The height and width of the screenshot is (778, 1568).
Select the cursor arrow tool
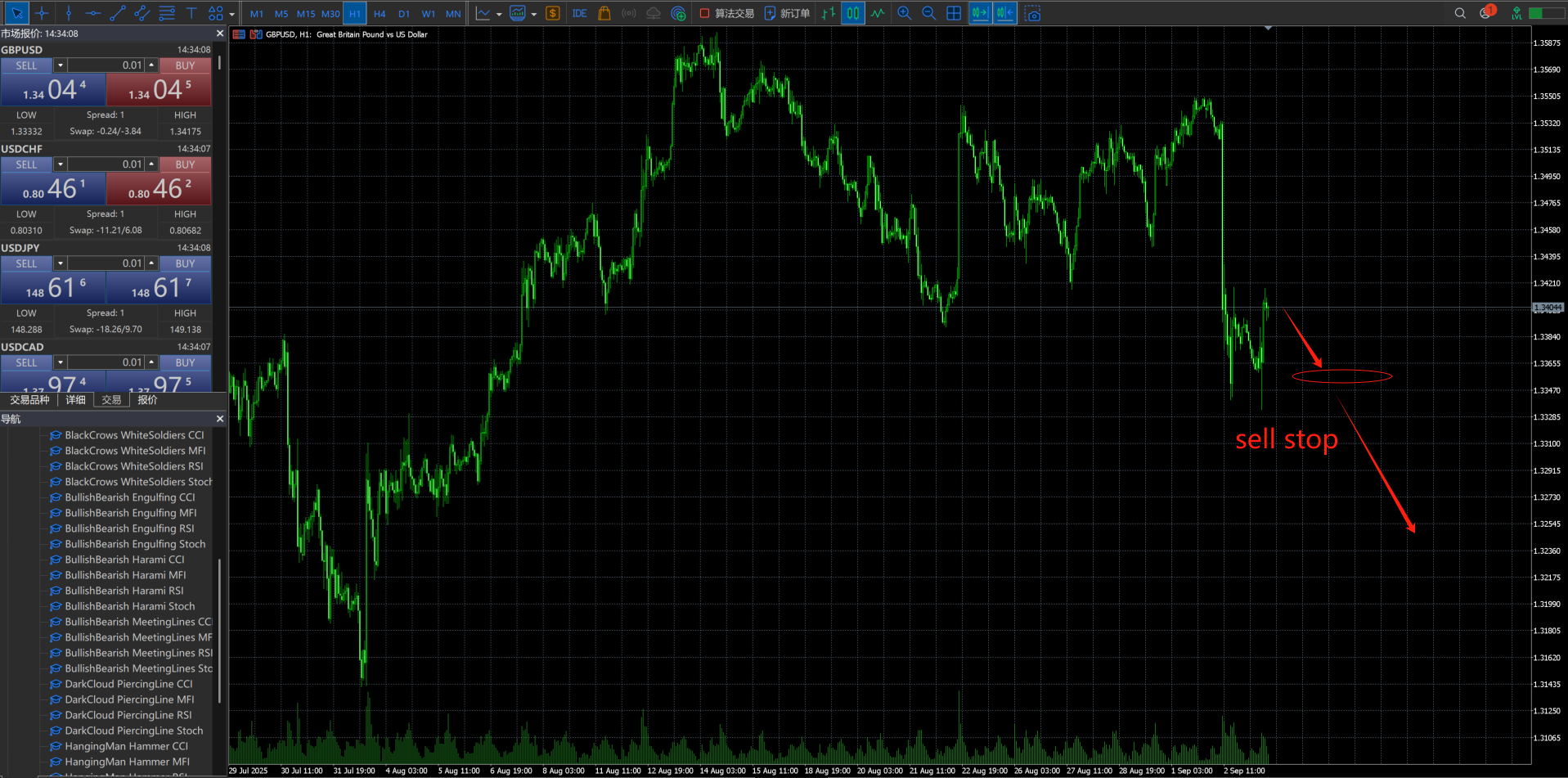pos(16,13)
